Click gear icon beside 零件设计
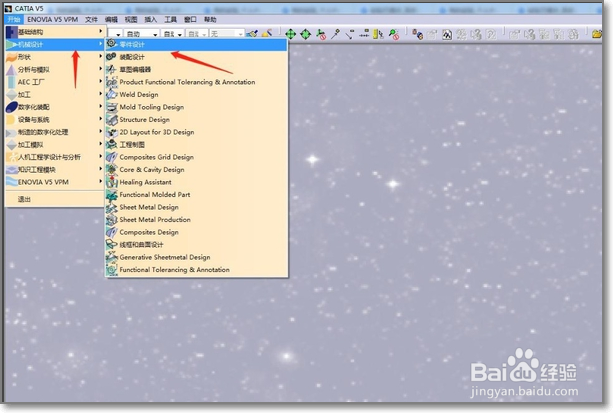Screen dimensions: 613x413 pyautogui.click(x=112, y=43)
